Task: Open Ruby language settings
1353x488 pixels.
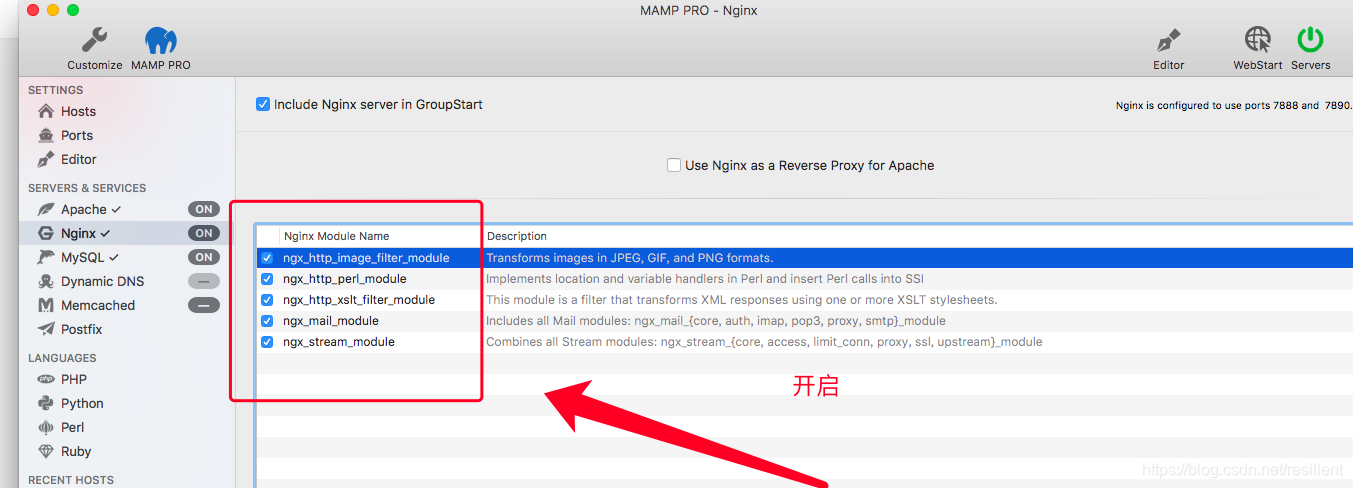Action: [76, 451]
